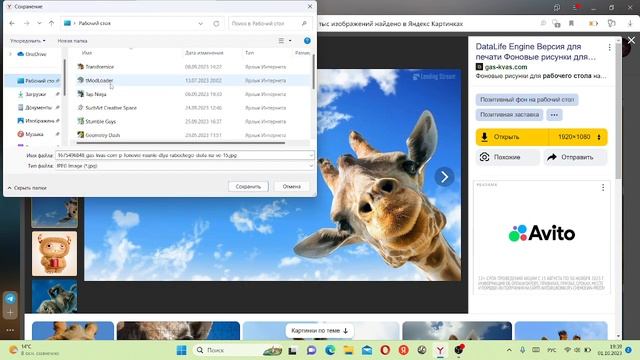Open the Avito advertisement

(542, 233)
